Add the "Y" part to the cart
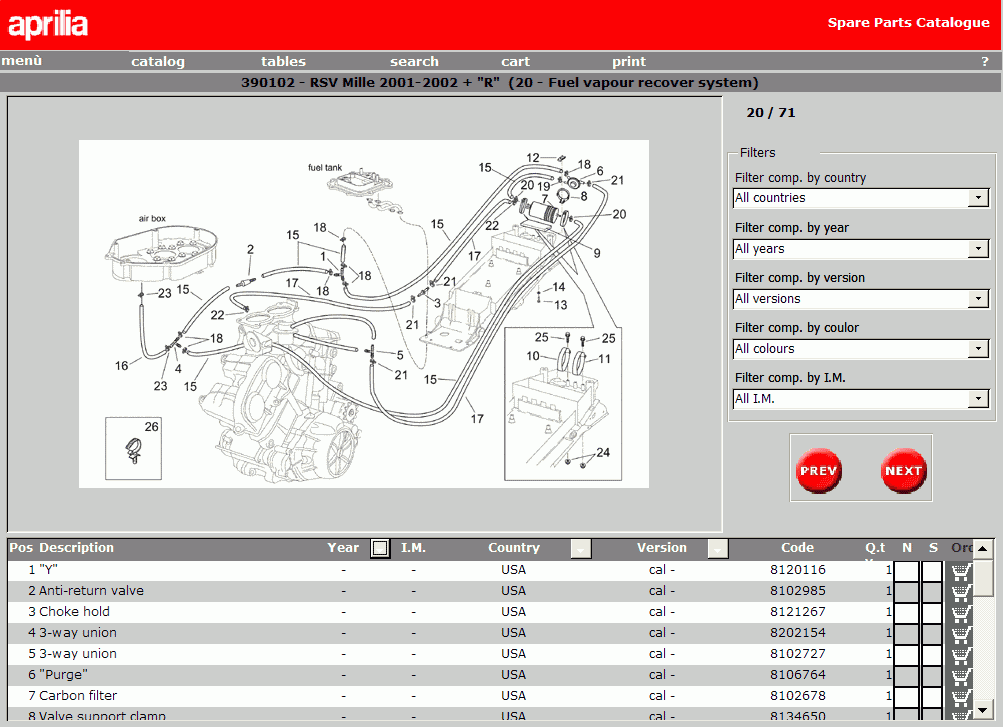This screenshot has width=1003, height=727. pyautogui.click(x=961, y=570)
